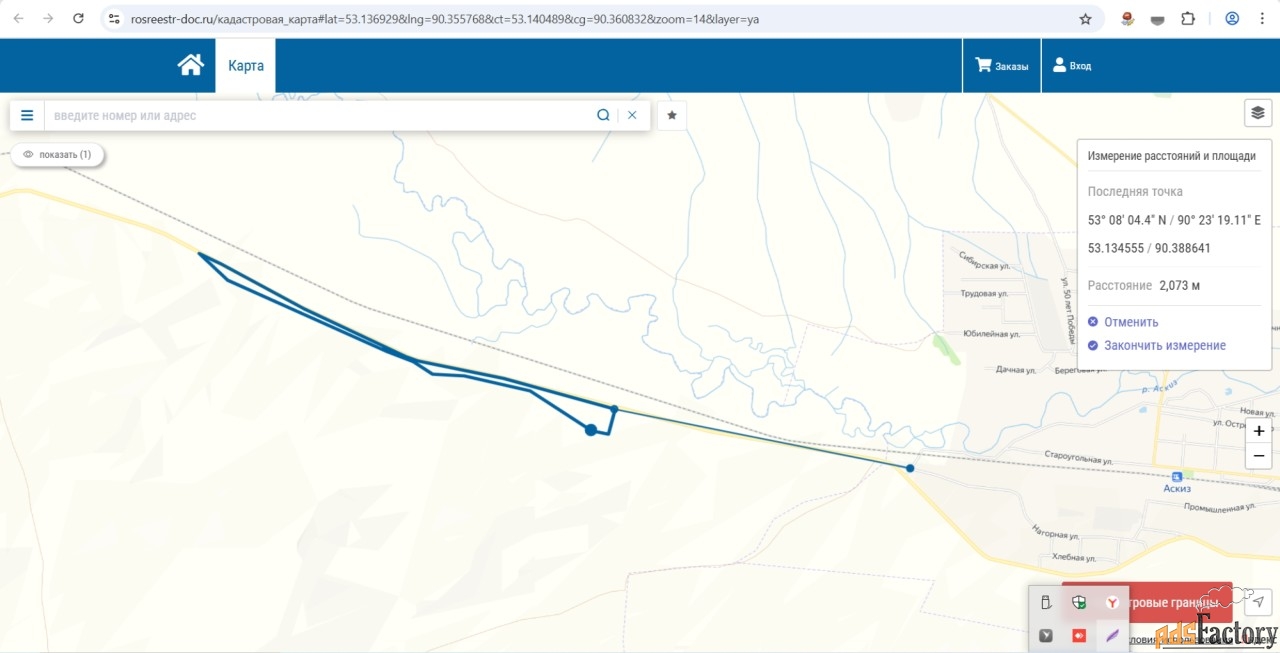Click the search magnifier icon
Image resolution: width=1280 pixels, height=653 pixels.
click(x=603, y=115)
